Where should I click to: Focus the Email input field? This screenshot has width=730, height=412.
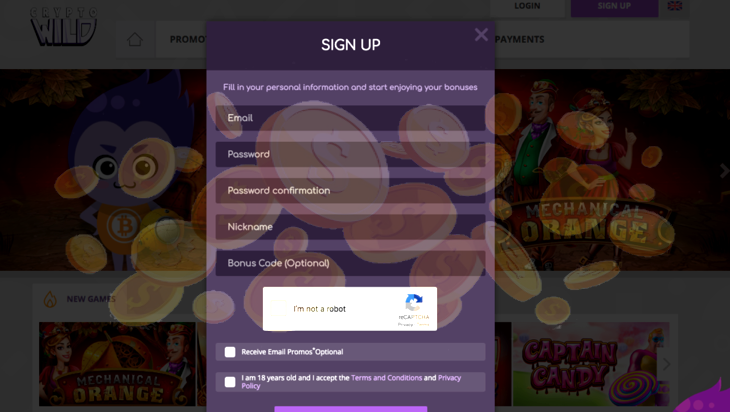(x=351, y=118)
